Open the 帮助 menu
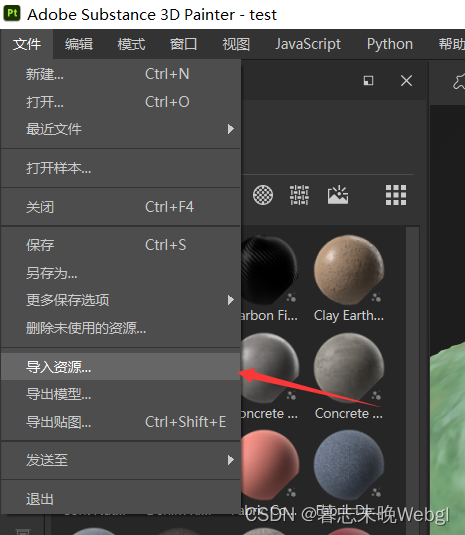465x535 pixels. click(x=451, y=44)
